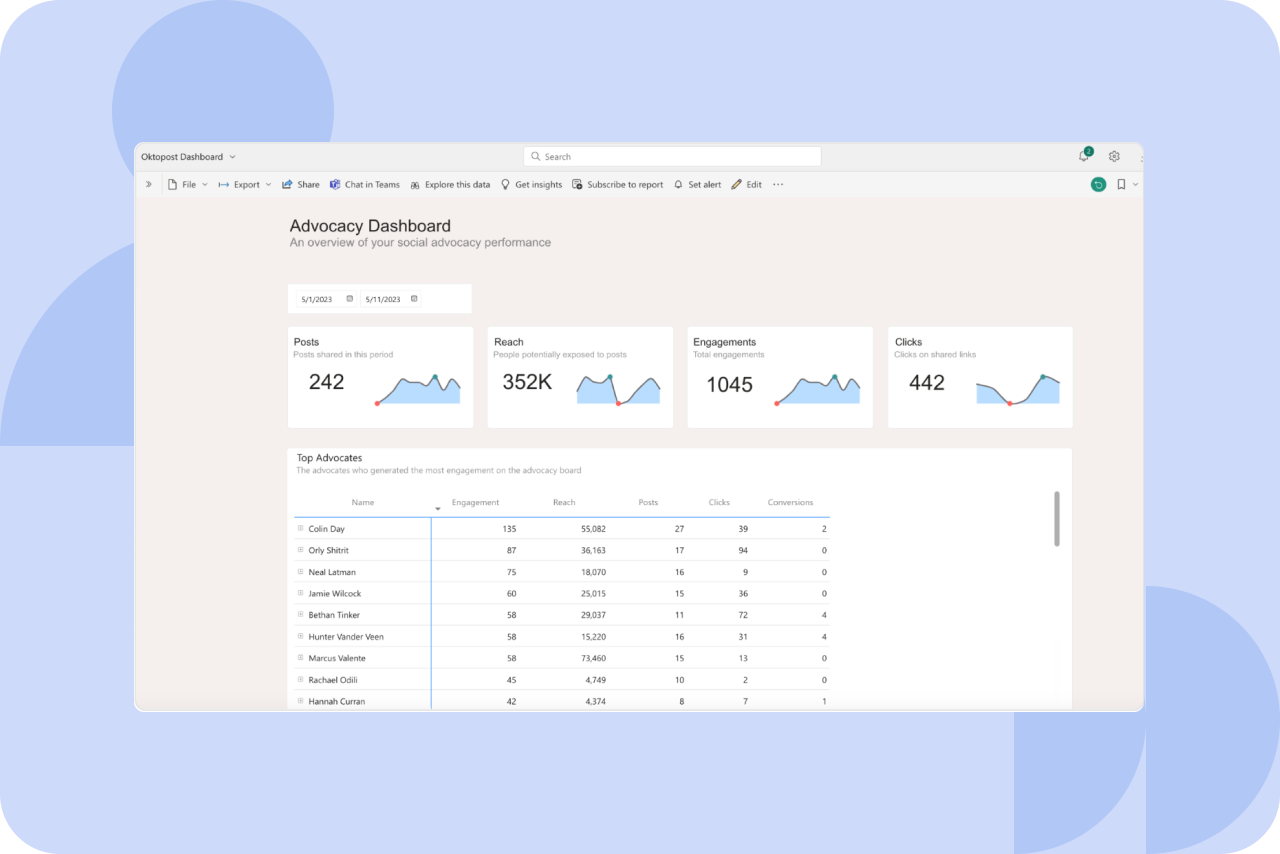Viewport: 1280px width, 854px height.
Task: Open the File menu
Action: [187, 185]
